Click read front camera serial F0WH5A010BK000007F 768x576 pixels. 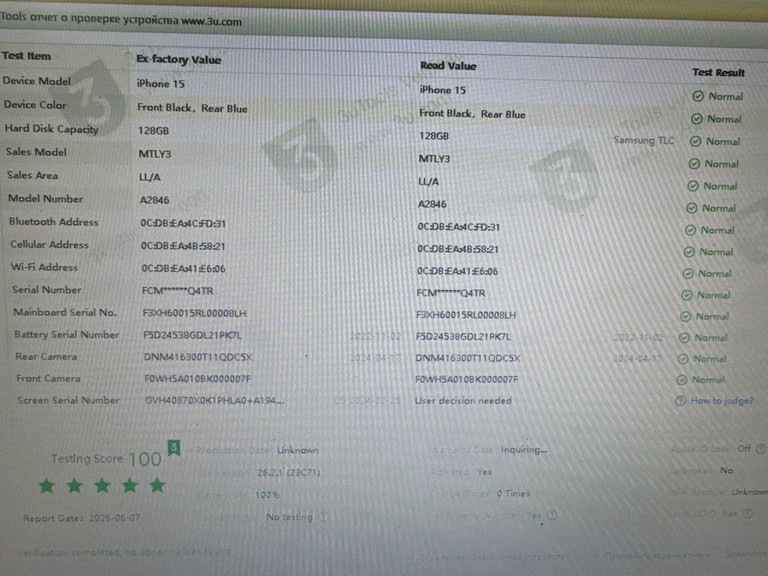[466, 379]
